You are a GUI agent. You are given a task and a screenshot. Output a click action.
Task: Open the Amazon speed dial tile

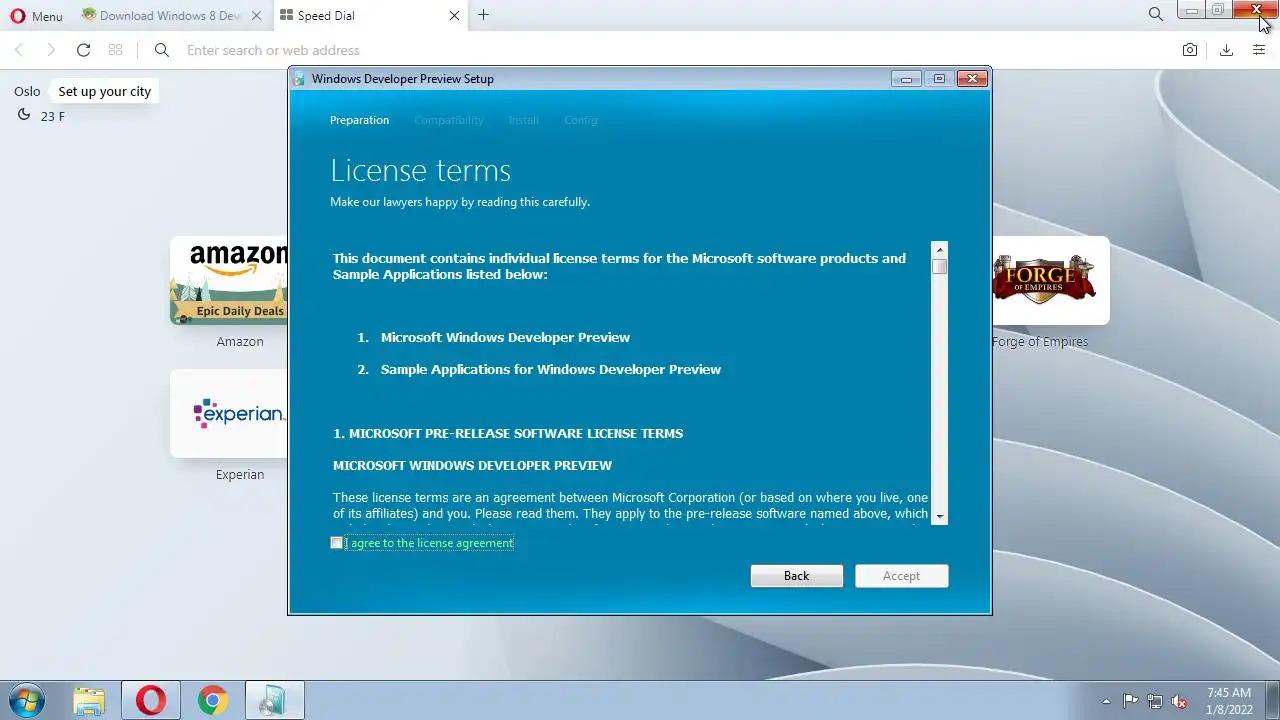(229, 281)
